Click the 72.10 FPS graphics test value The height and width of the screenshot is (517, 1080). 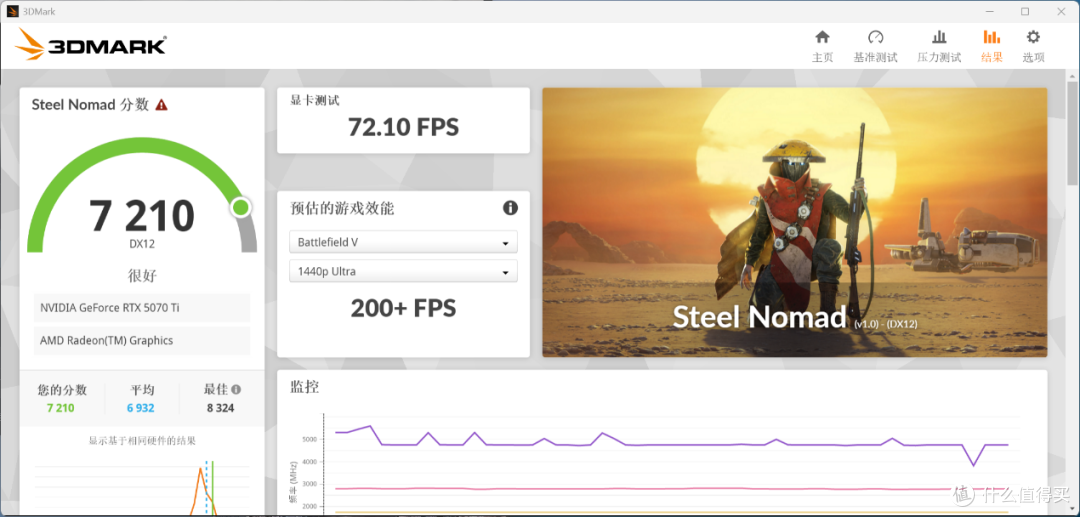tap(403, 127)
